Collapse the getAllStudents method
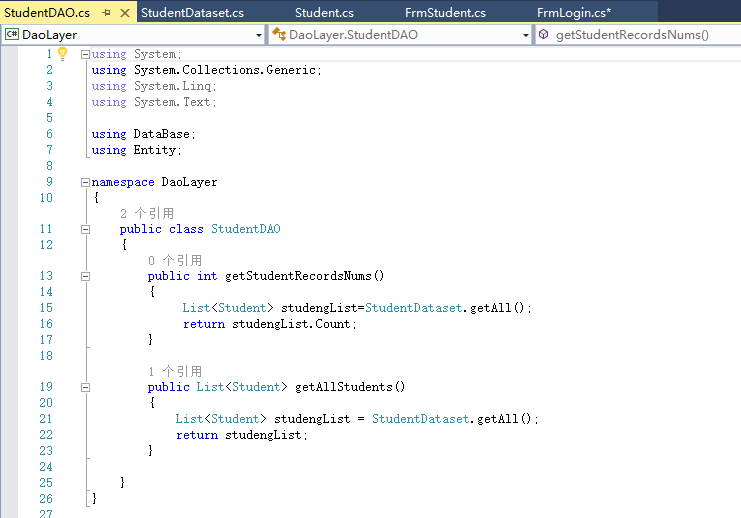 point(85,388)
